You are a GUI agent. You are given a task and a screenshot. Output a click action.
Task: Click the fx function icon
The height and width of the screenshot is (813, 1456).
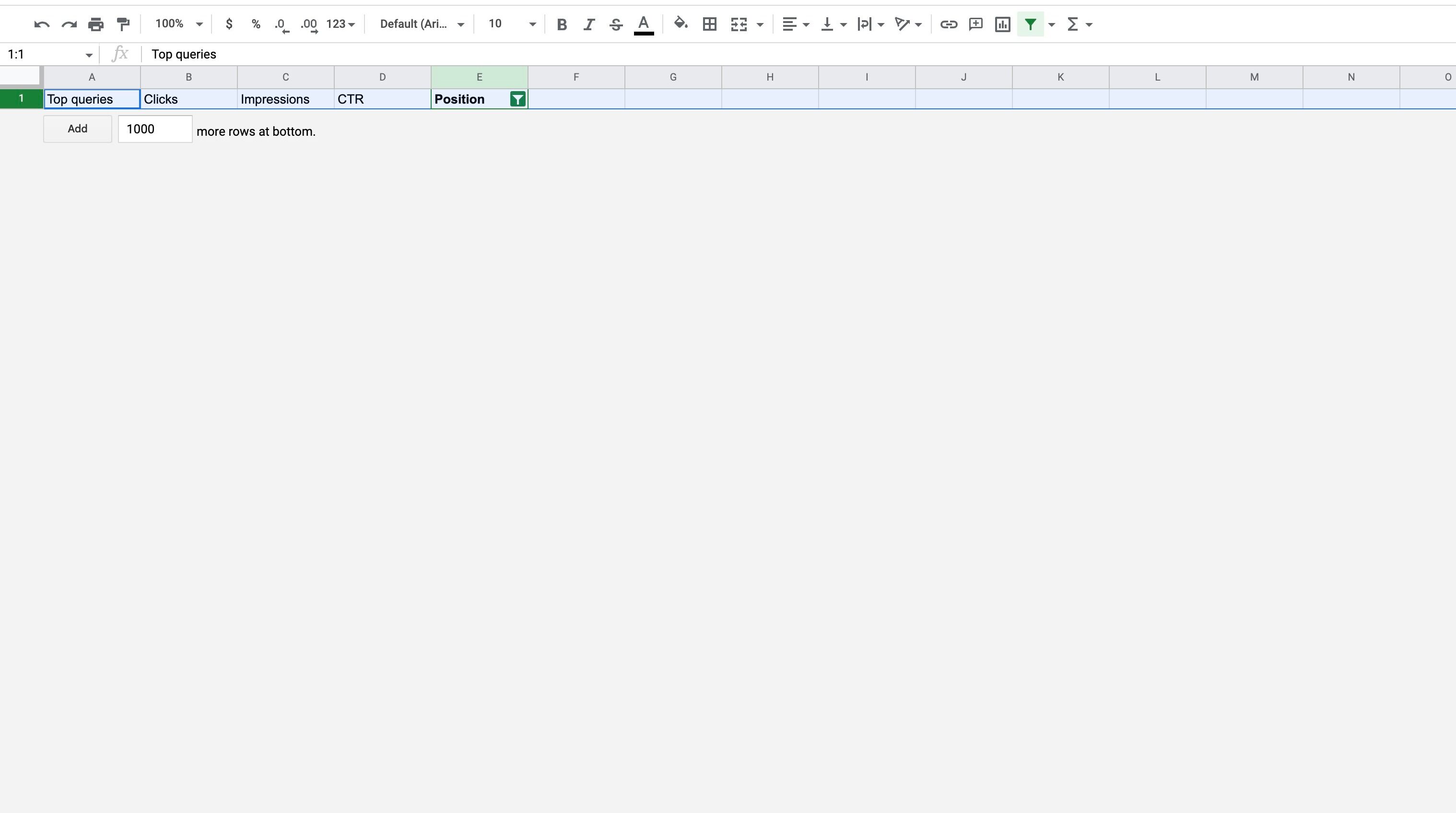[x=120, y=54]
